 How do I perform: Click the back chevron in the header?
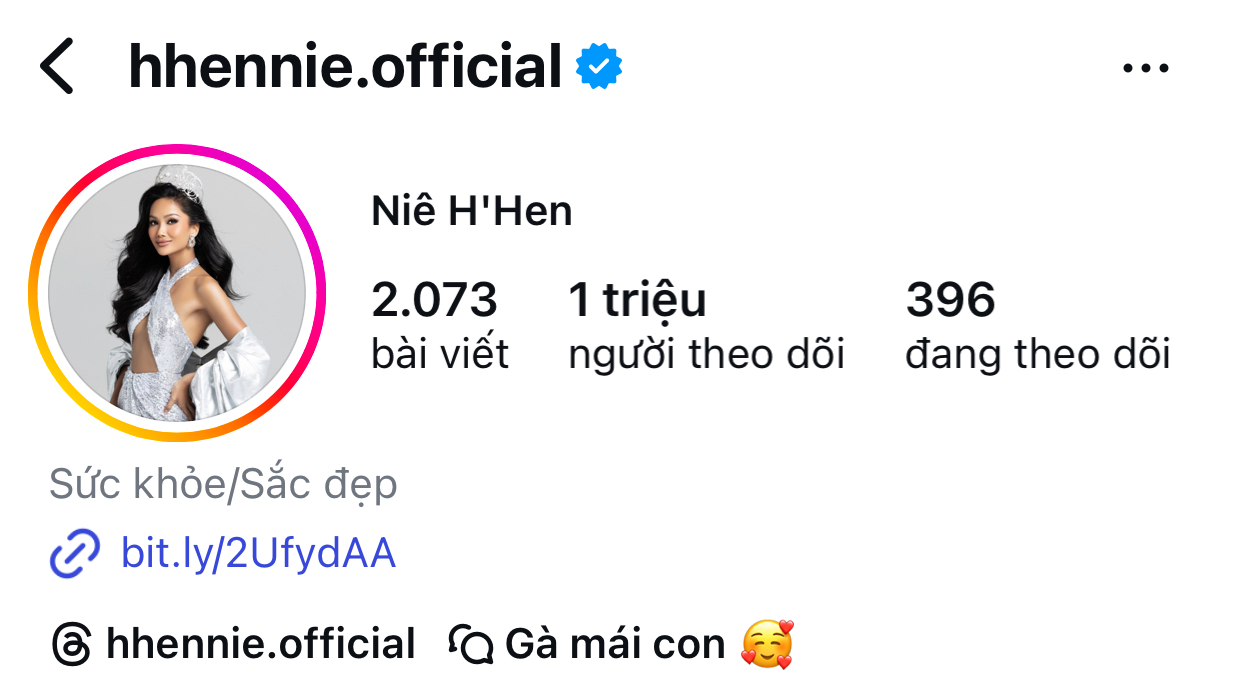click(x=62, y=66)
